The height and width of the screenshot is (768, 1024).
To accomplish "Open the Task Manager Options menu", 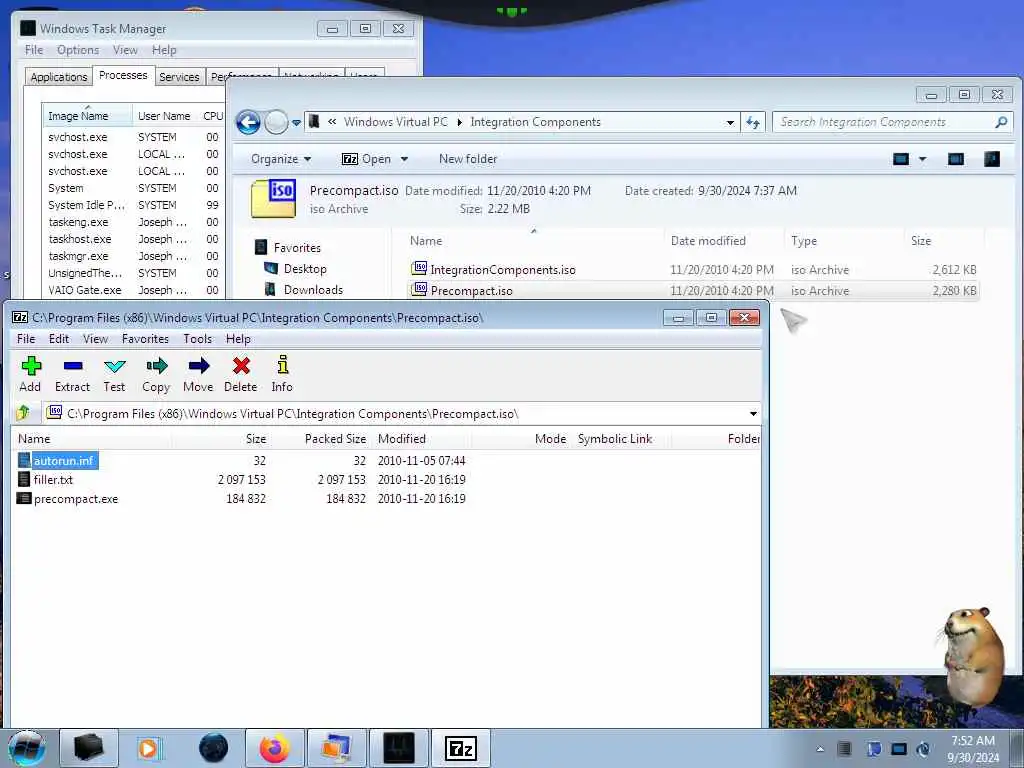I will pos(78,50).
